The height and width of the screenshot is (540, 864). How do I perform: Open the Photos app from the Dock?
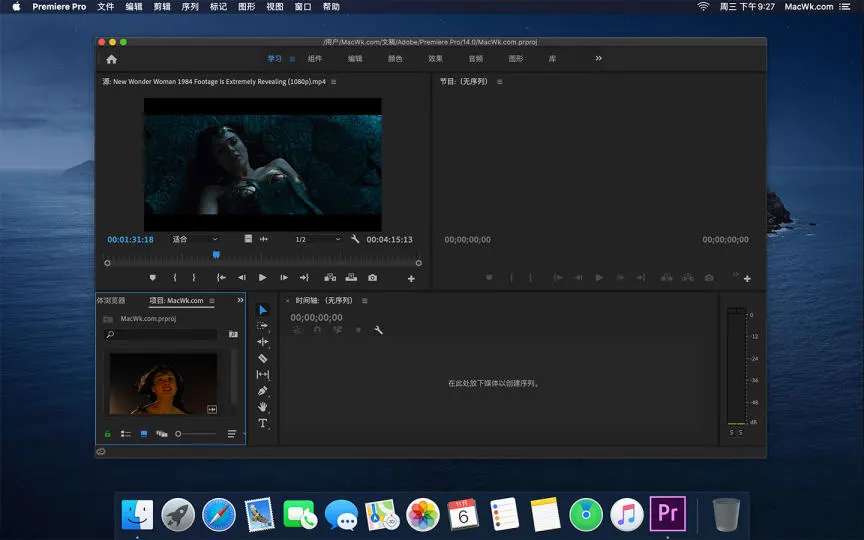(423, 515)
